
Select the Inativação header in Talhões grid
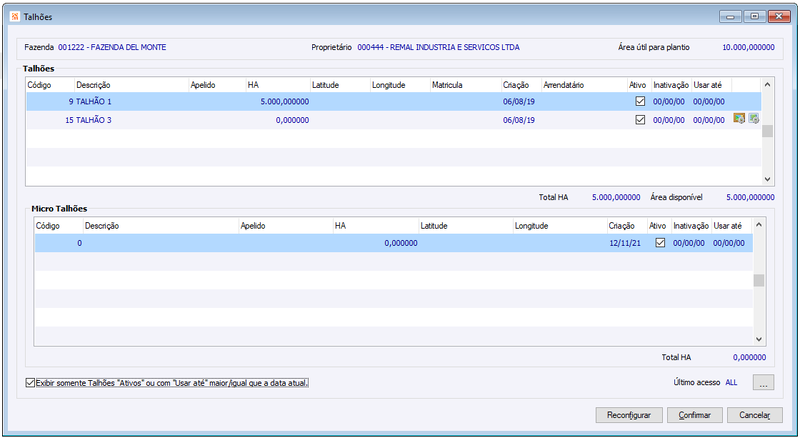[671, 85]
